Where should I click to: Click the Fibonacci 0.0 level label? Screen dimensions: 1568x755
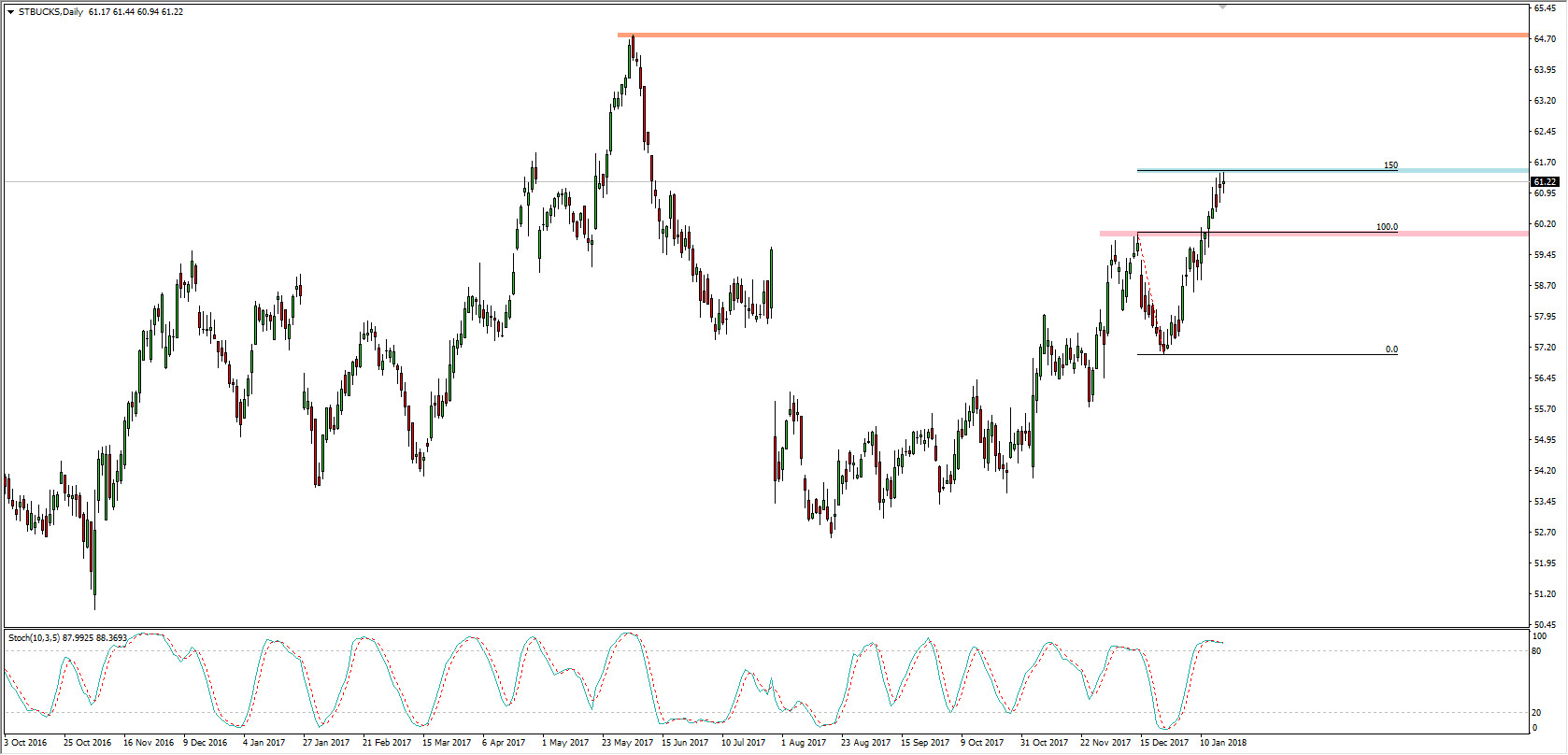point(1391,349)
